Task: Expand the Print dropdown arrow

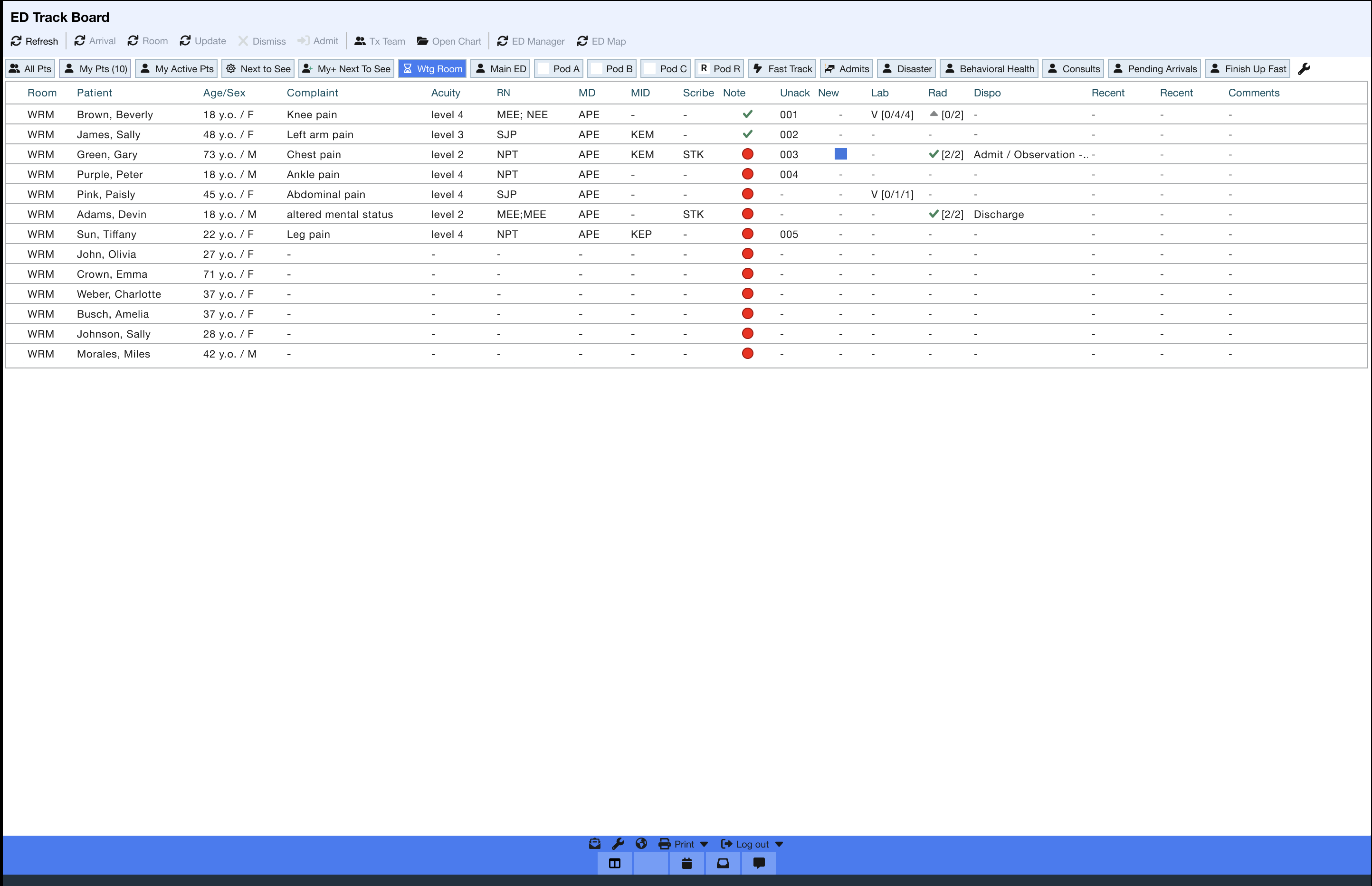Action: pyautogui.click(x=704, y=845)
